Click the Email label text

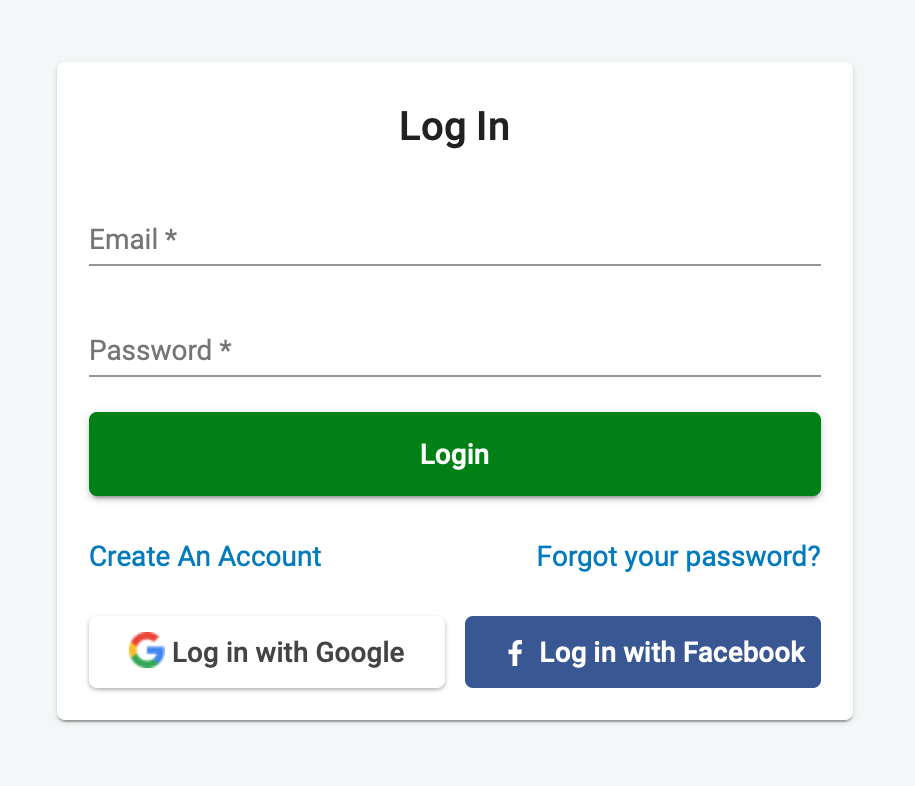[124, 240]
